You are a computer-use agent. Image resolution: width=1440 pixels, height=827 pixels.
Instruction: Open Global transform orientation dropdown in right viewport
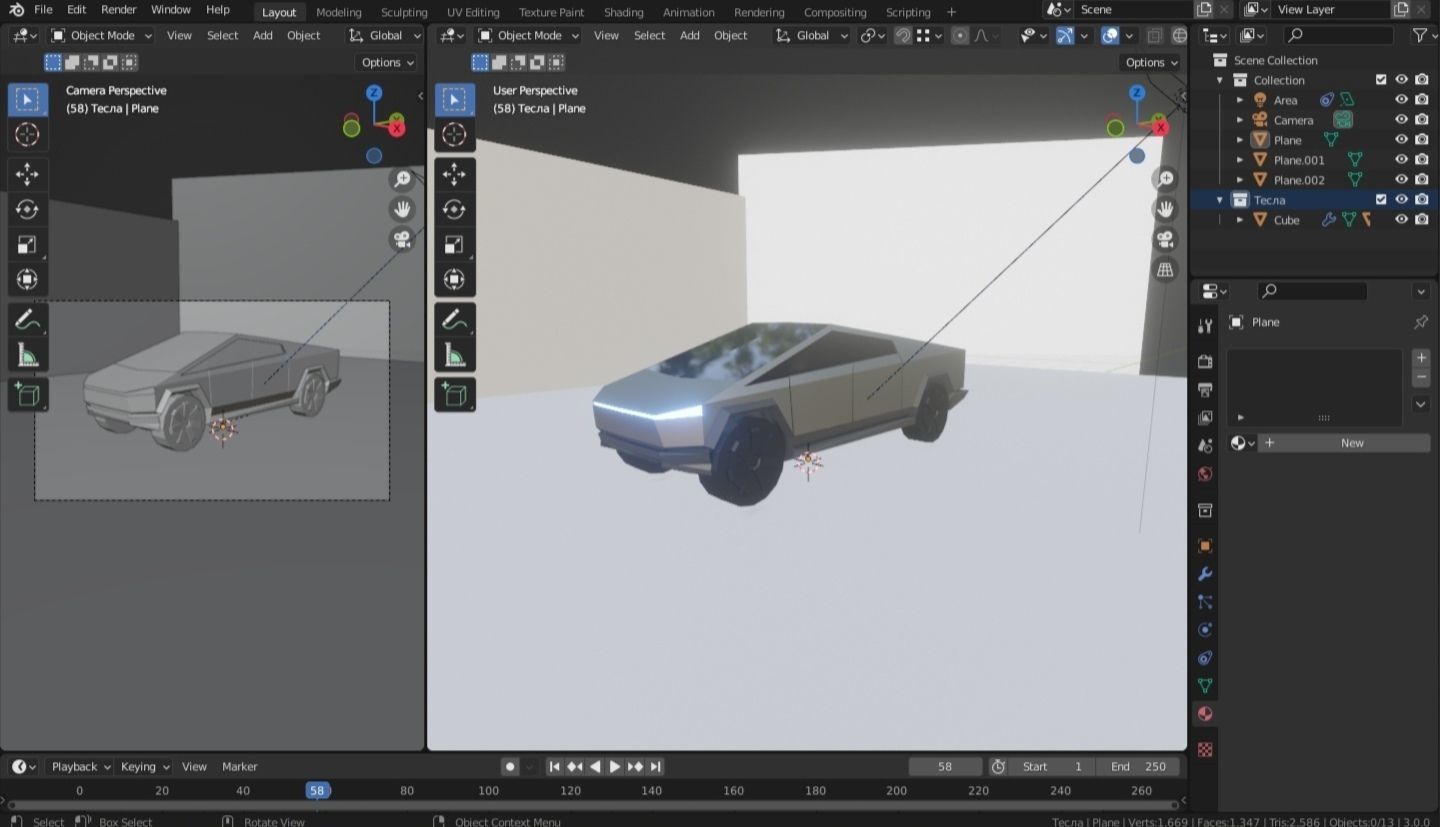(x=811, y=35)
